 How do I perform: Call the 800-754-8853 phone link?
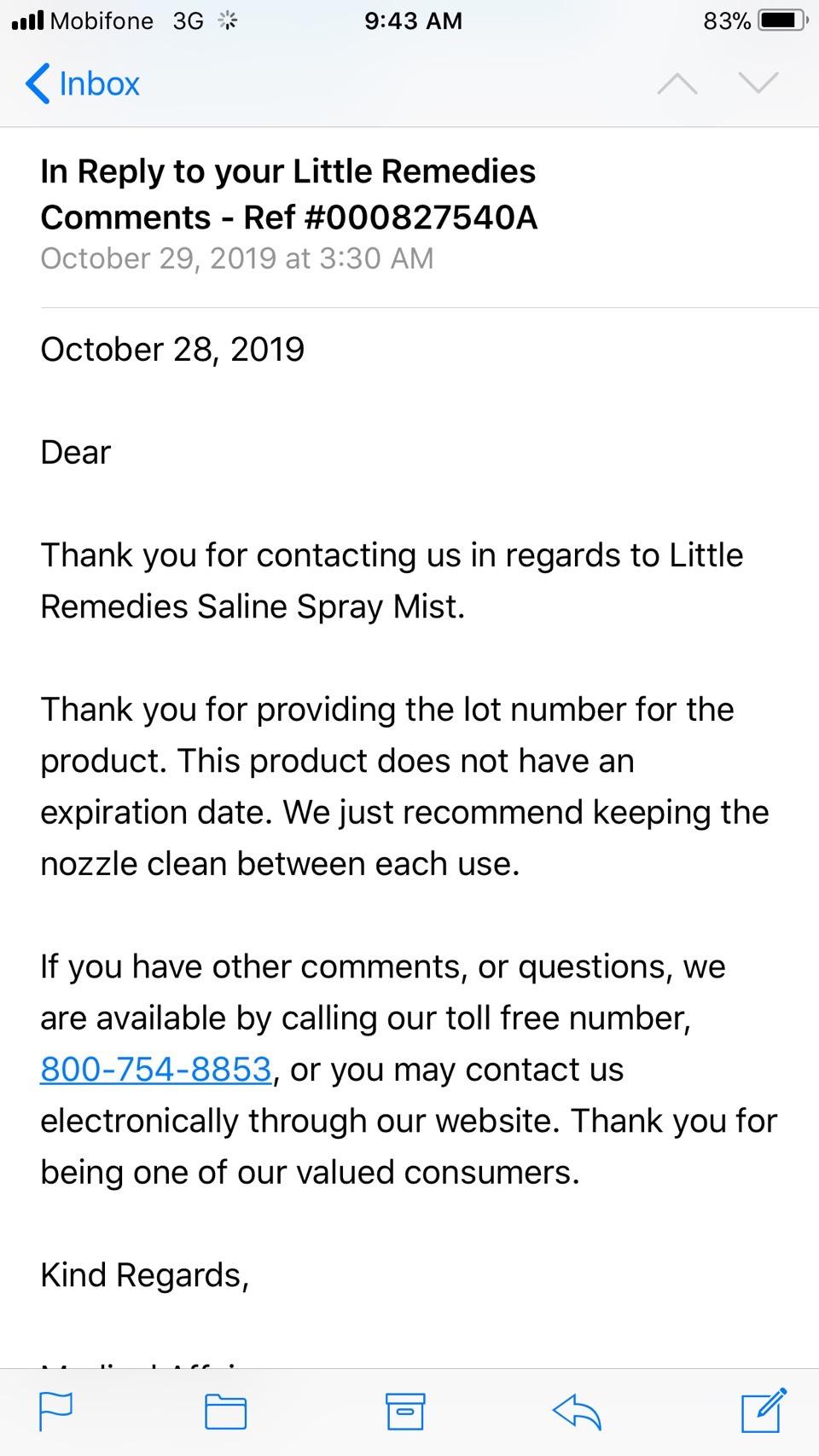tap(156, 1069)
